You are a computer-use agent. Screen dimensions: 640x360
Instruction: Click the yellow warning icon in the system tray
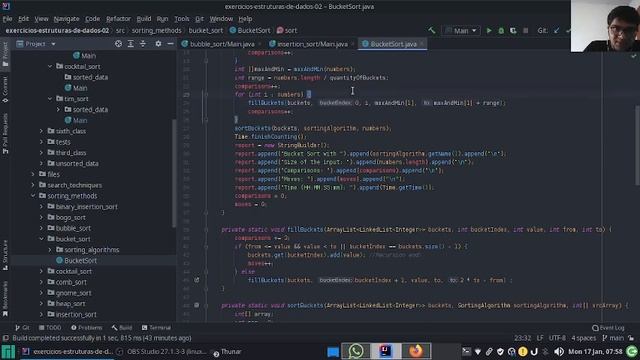[x=523, y=351]
